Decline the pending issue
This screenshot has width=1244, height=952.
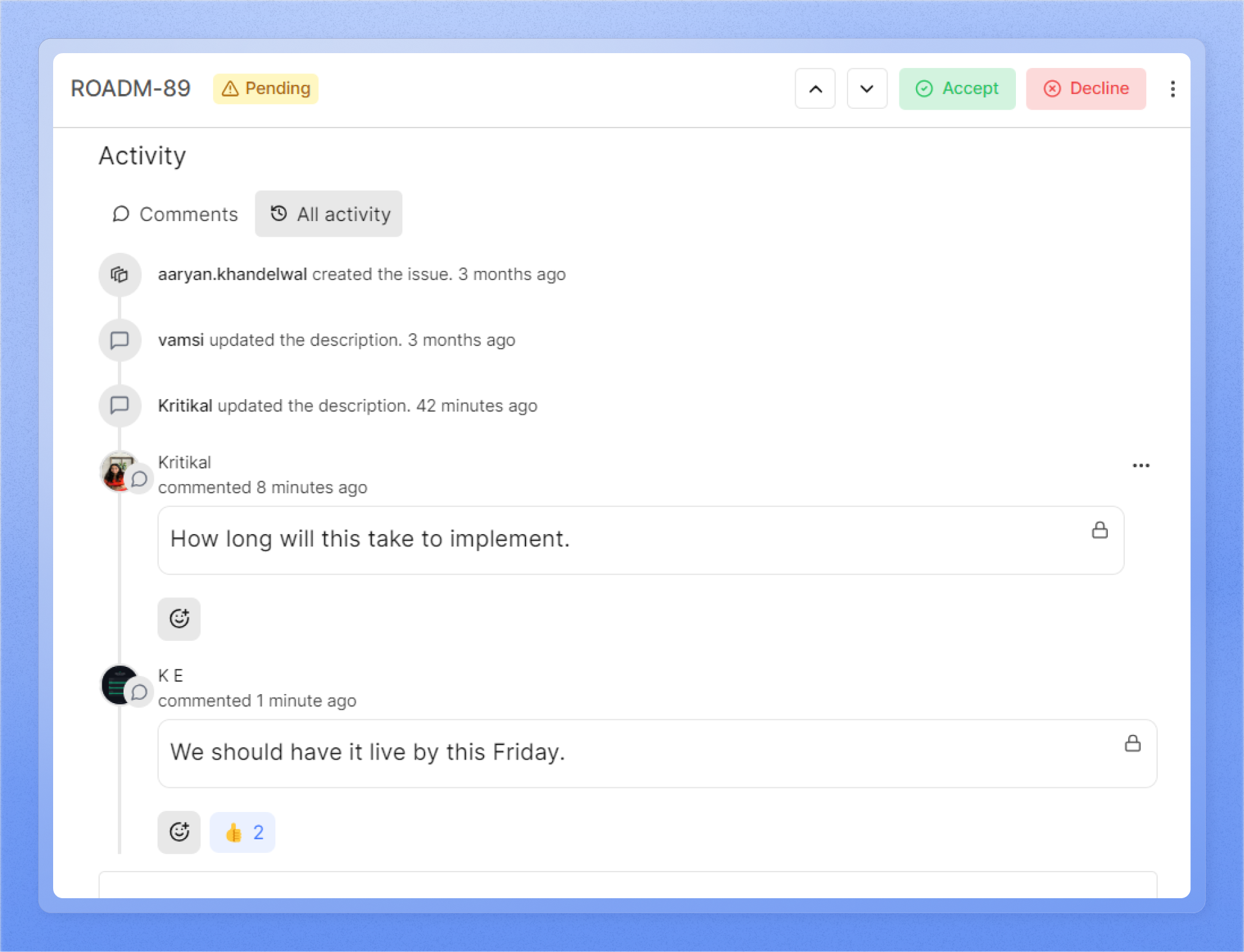pyautogui.click(x=1085, y=89)
